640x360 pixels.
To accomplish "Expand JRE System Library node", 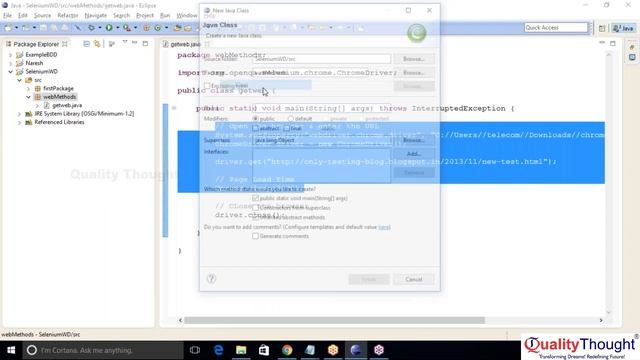I will [x=19, y=114].
